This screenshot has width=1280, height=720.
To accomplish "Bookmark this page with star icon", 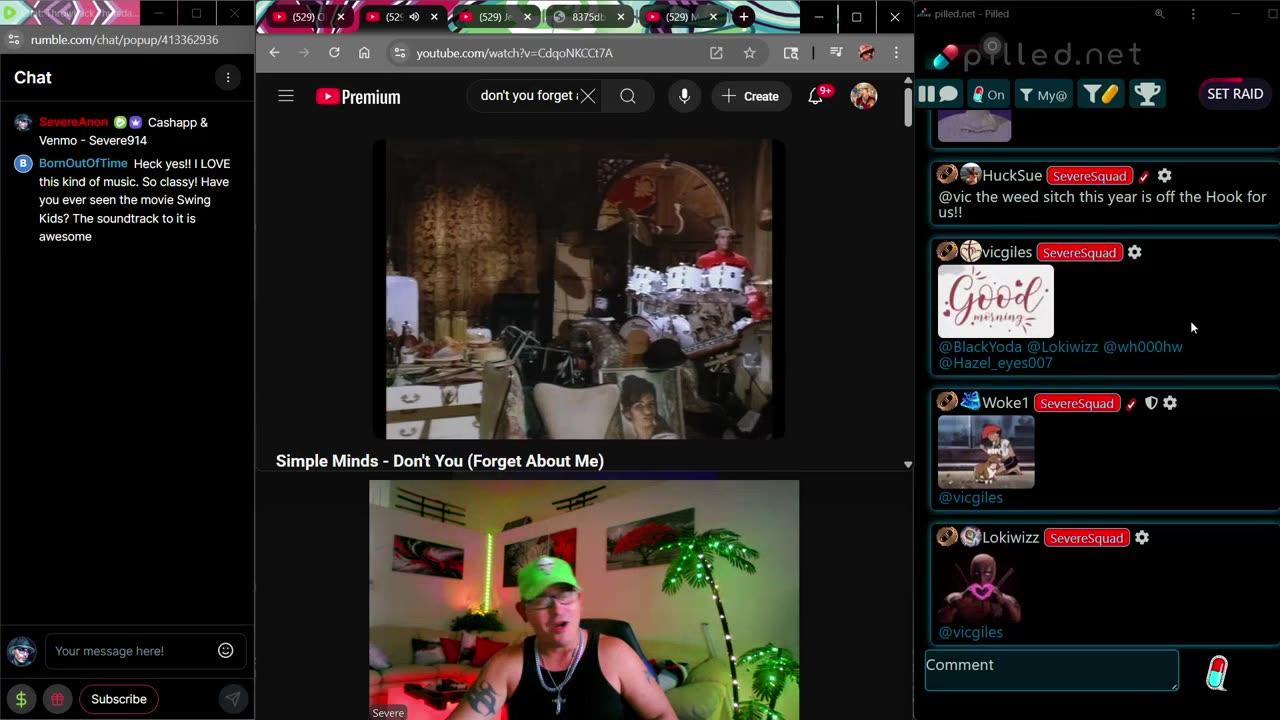I will [749, 53].
